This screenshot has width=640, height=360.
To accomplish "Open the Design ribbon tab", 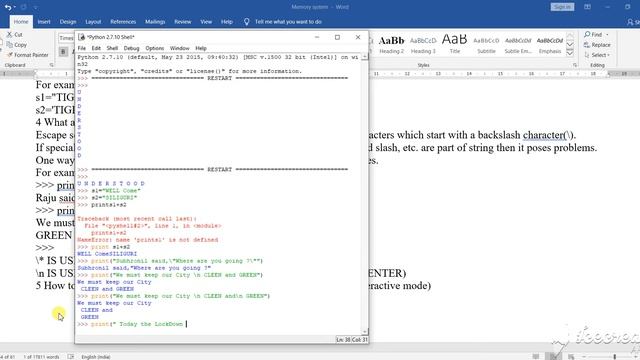I will tap(68, 22).
